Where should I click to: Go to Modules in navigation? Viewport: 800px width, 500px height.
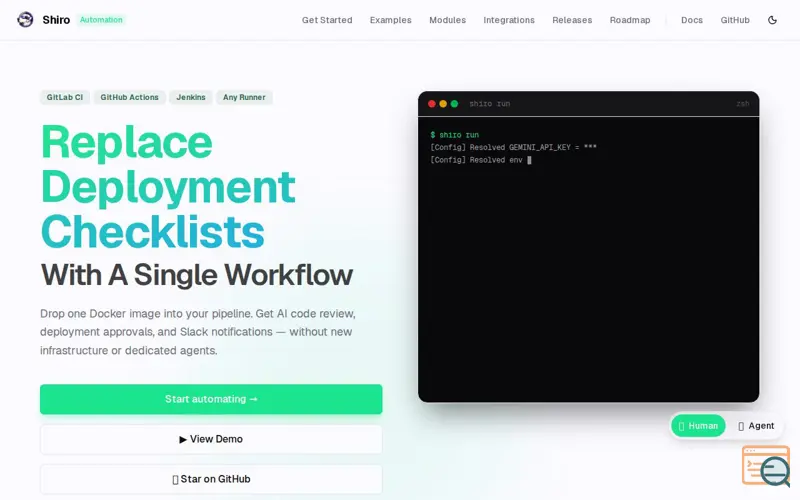[447, 20]
